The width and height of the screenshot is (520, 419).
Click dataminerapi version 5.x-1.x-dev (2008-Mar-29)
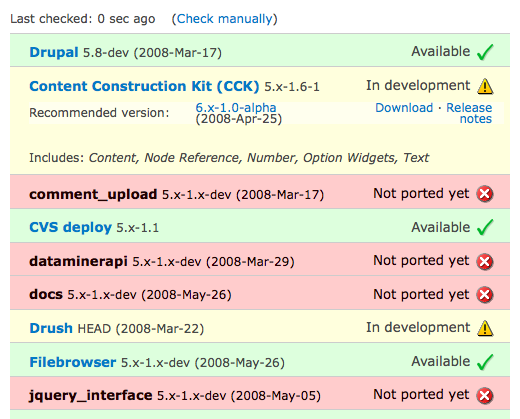pos(213,262)
